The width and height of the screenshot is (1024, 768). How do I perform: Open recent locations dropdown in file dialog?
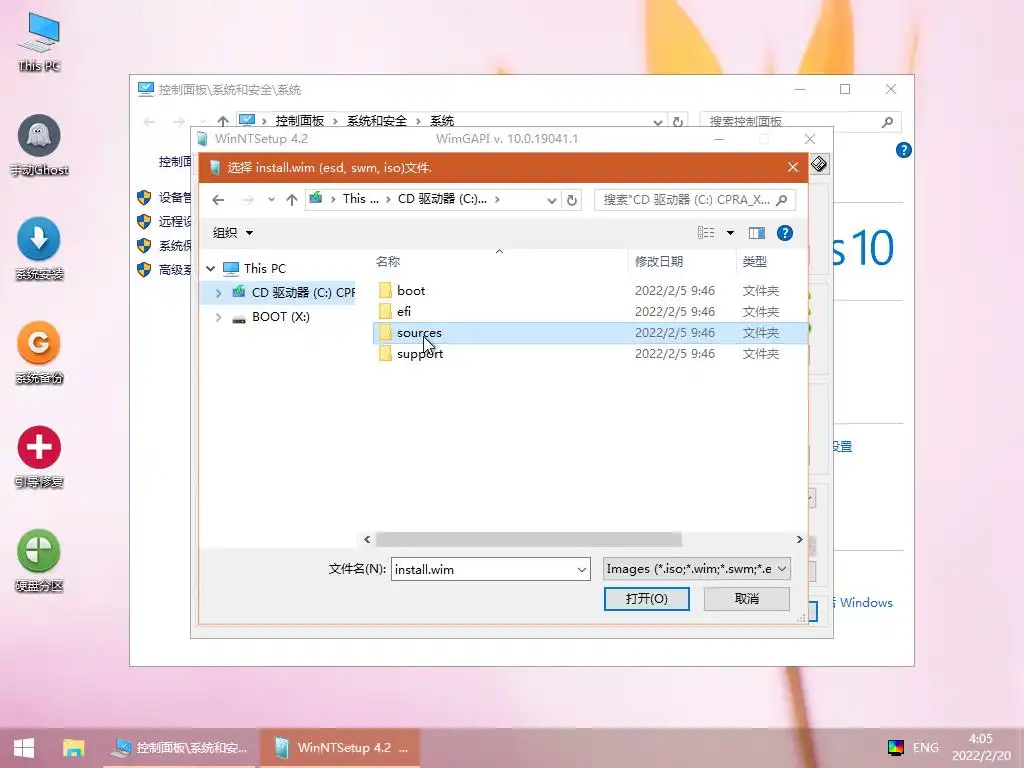click(x=271, y=200)
